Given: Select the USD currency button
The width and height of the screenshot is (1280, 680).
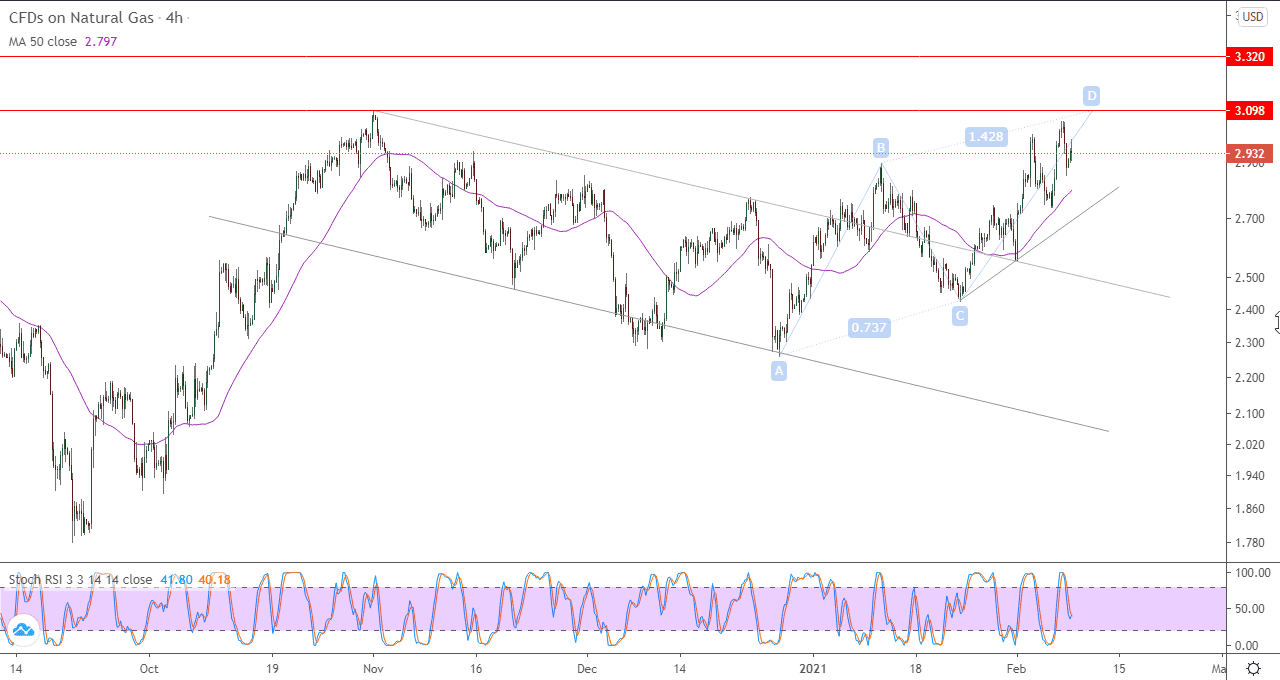Looking at the screenshot, I should click(1253, 17).
